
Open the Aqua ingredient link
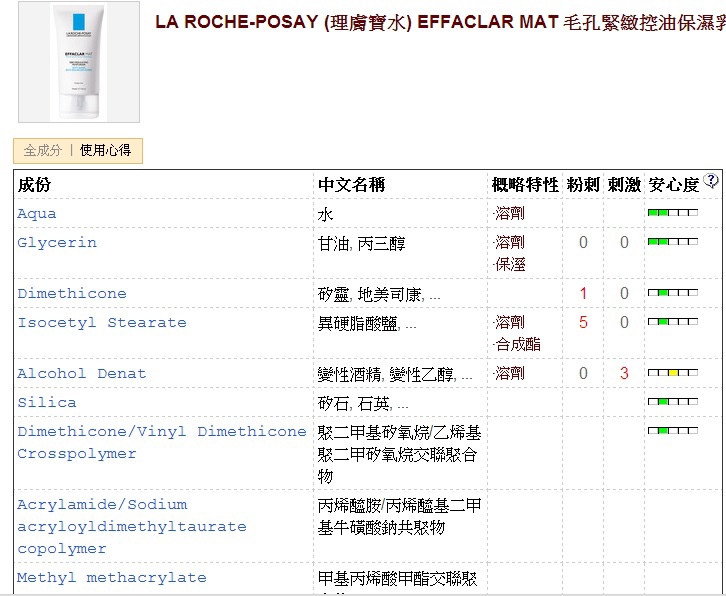37,214
